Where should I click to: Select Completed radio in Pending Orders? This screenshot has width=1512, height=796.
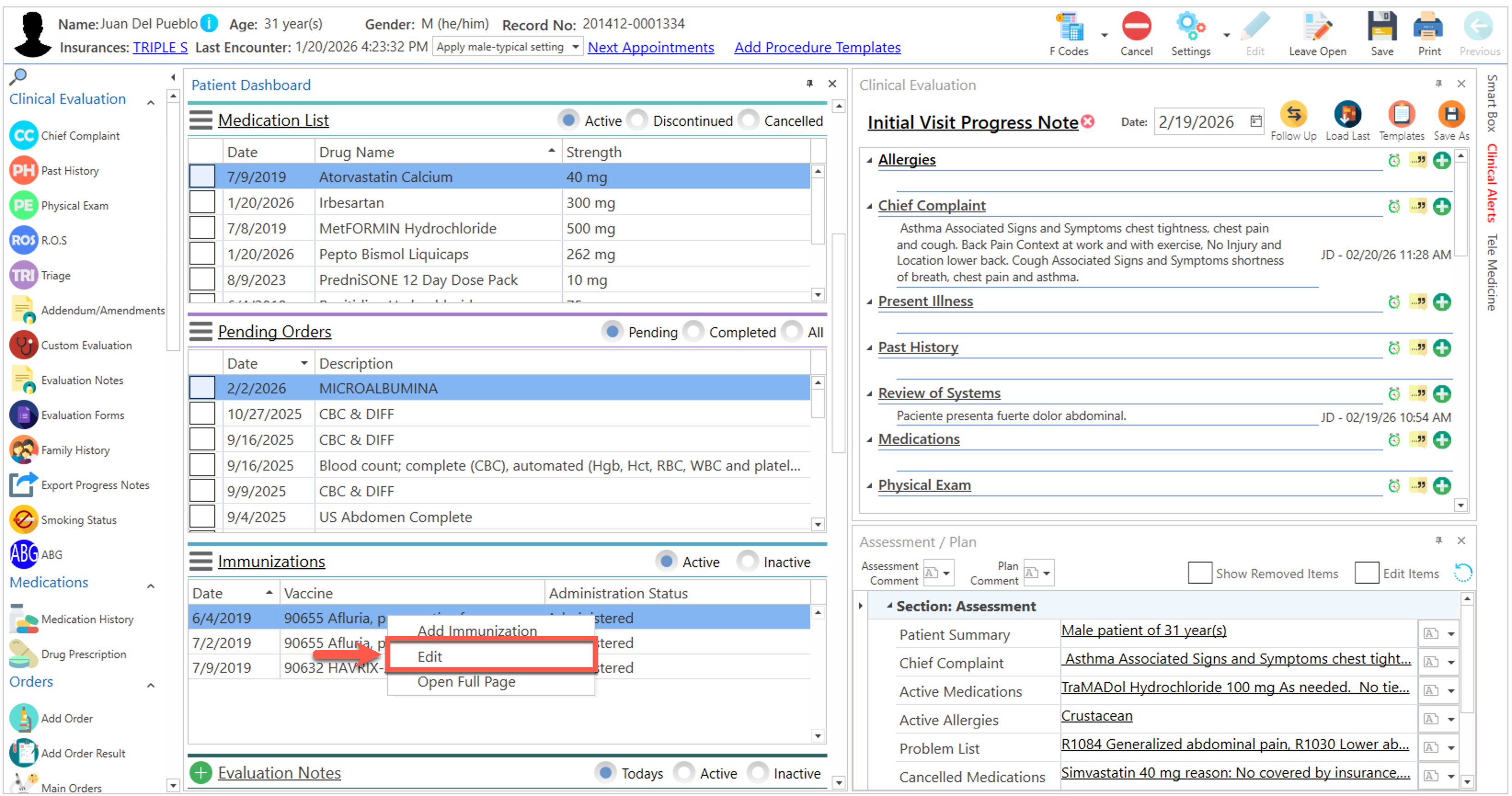click(x=694, y=332)
